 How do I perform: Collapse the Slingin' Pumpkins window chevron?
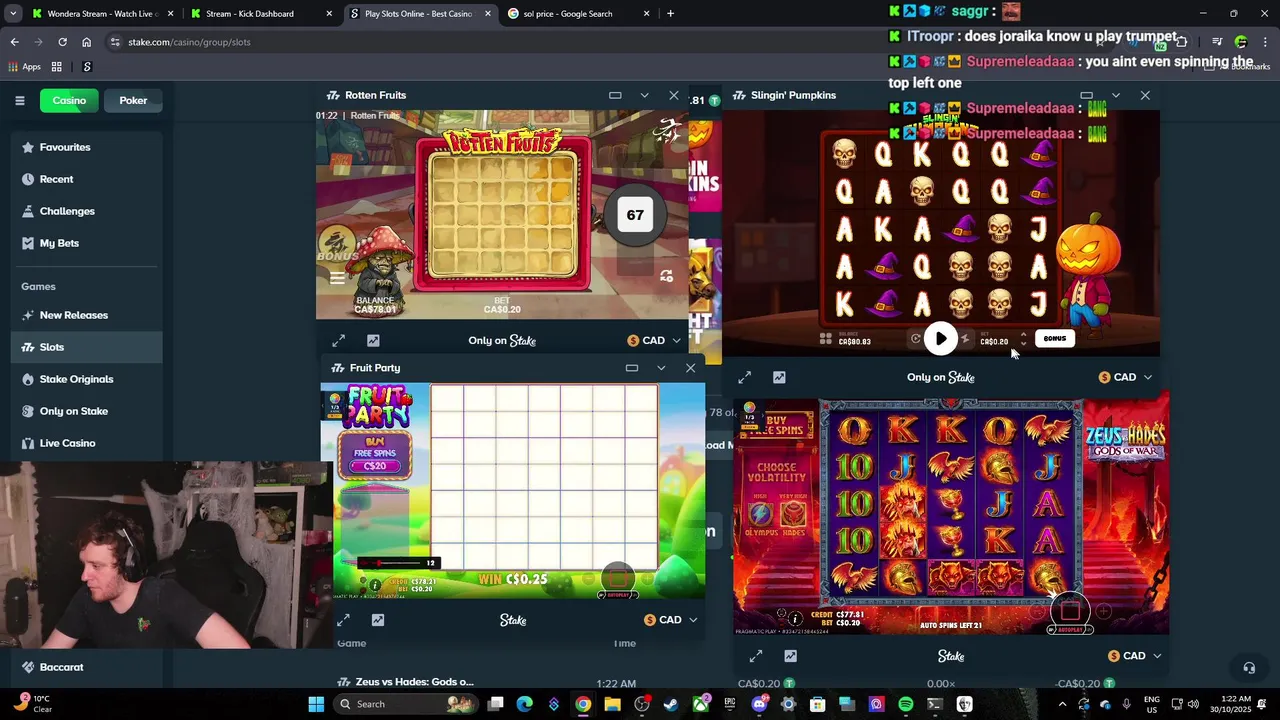pyautogui.click(x=1116, y=95)
